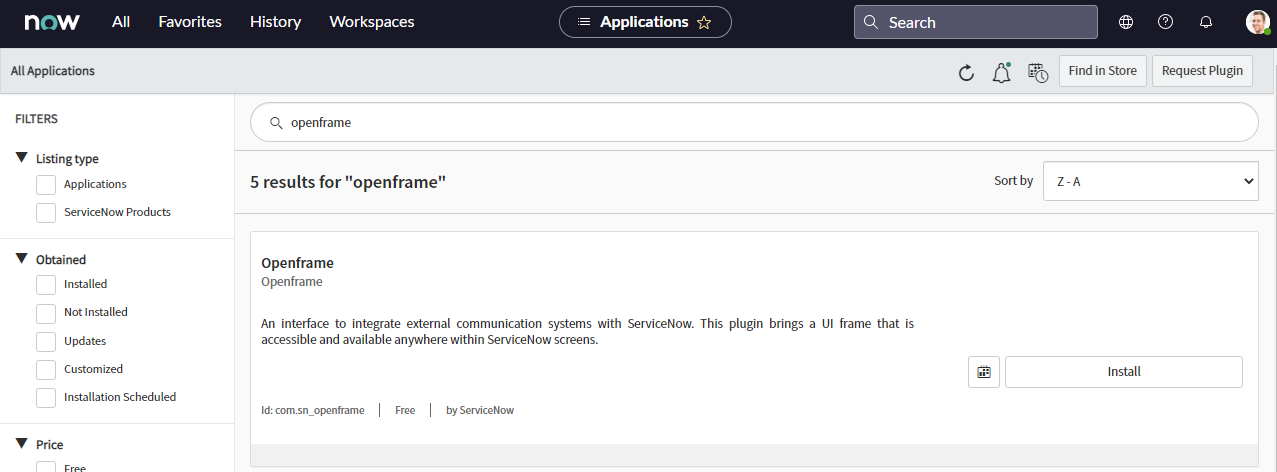Click the Find in Store button
The image size is (1277, 472).
pyautogui.click(x=1102, y=71)
